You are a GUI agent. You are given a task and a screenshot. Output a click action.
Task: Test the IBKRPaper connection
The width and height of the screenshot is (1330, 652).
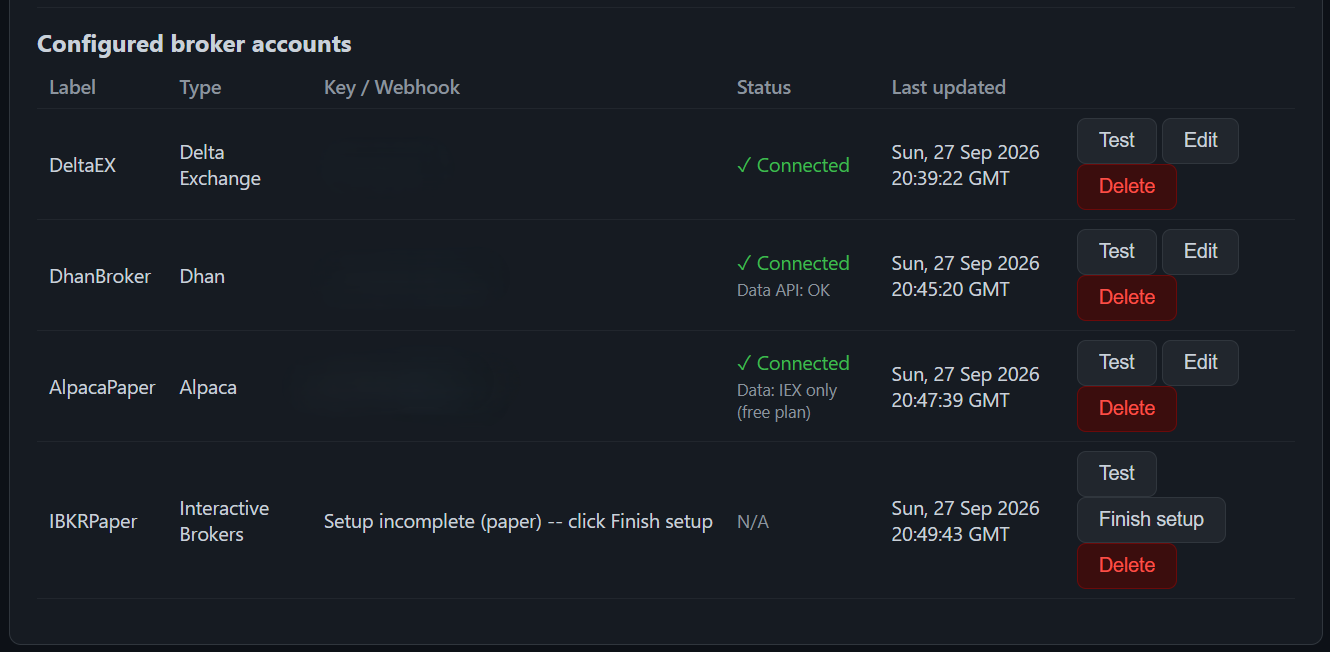point(1116,474)
